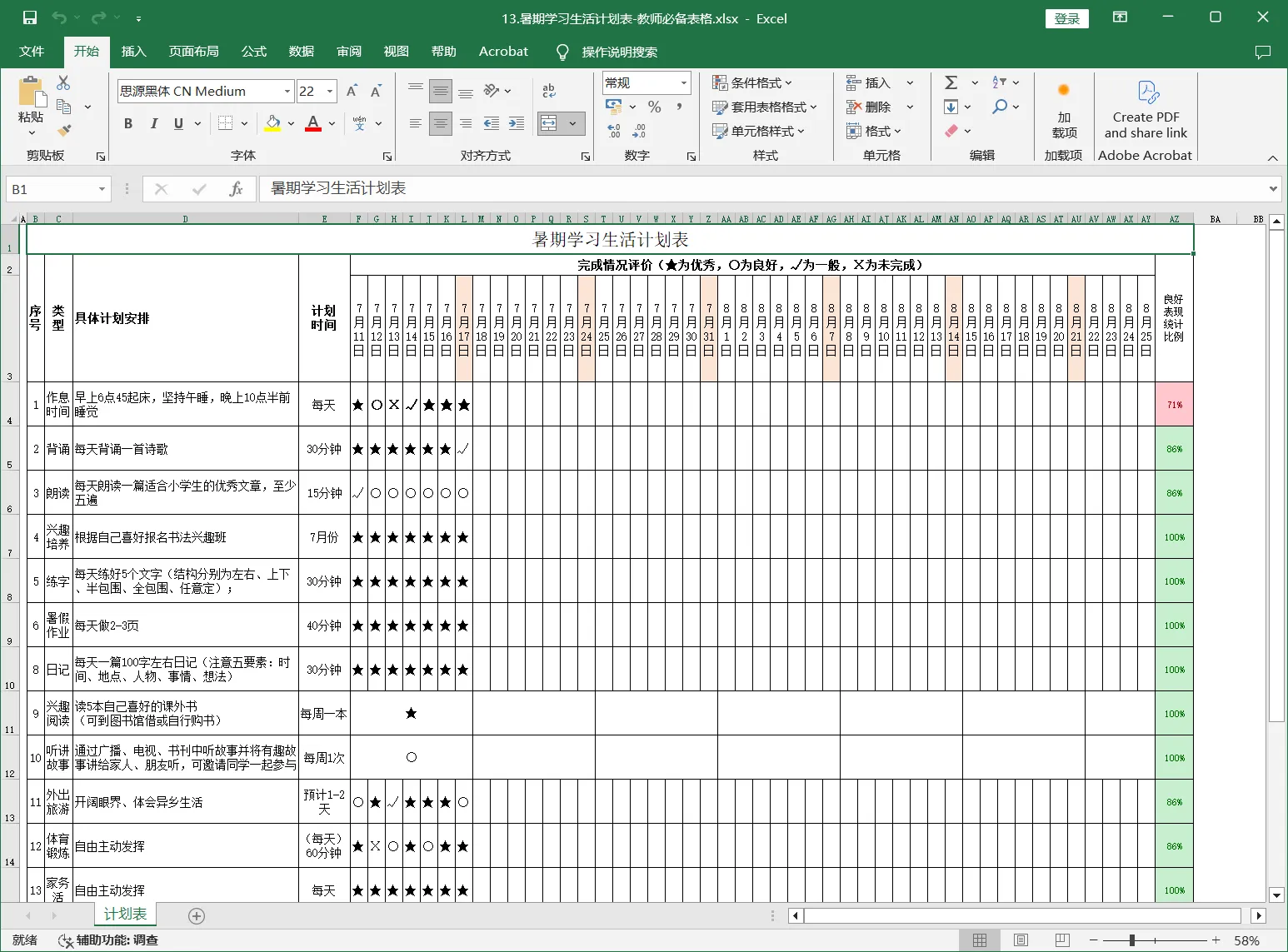Increase decimal places
The image size is (1288, 952).
coord(614,131)
